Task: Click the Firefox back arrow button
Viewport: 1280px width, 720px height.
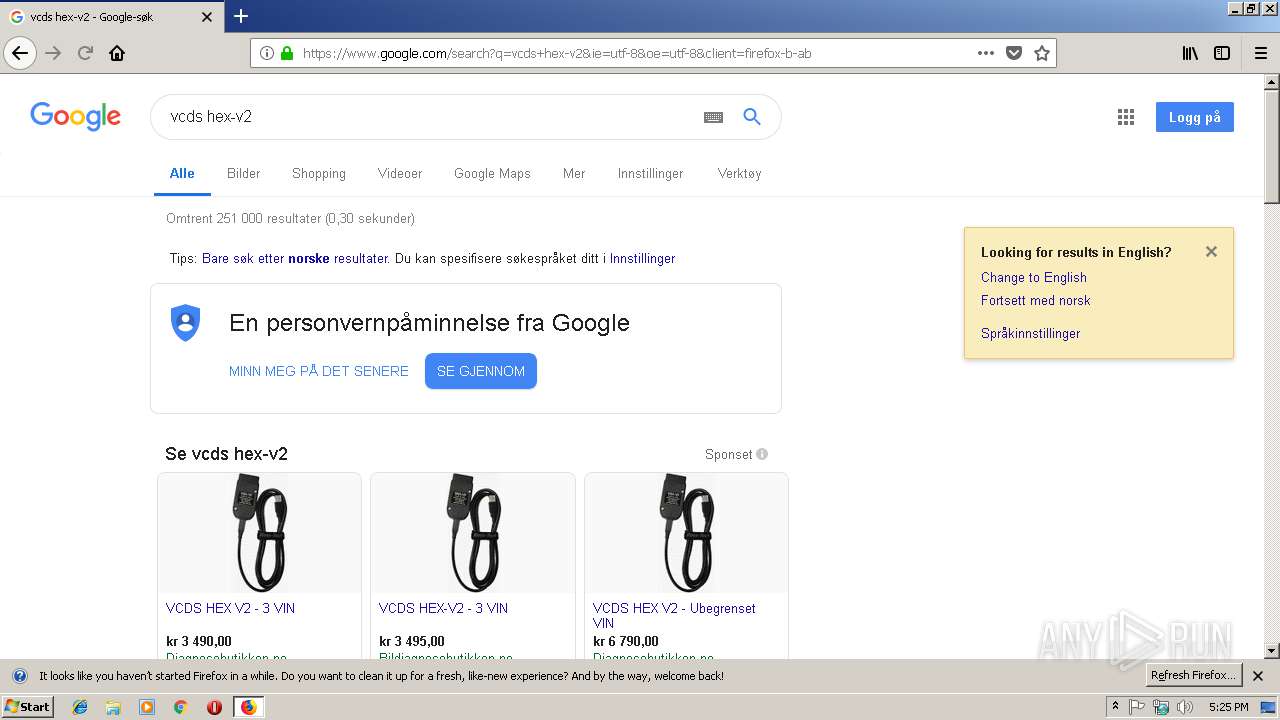Action: 20,53
